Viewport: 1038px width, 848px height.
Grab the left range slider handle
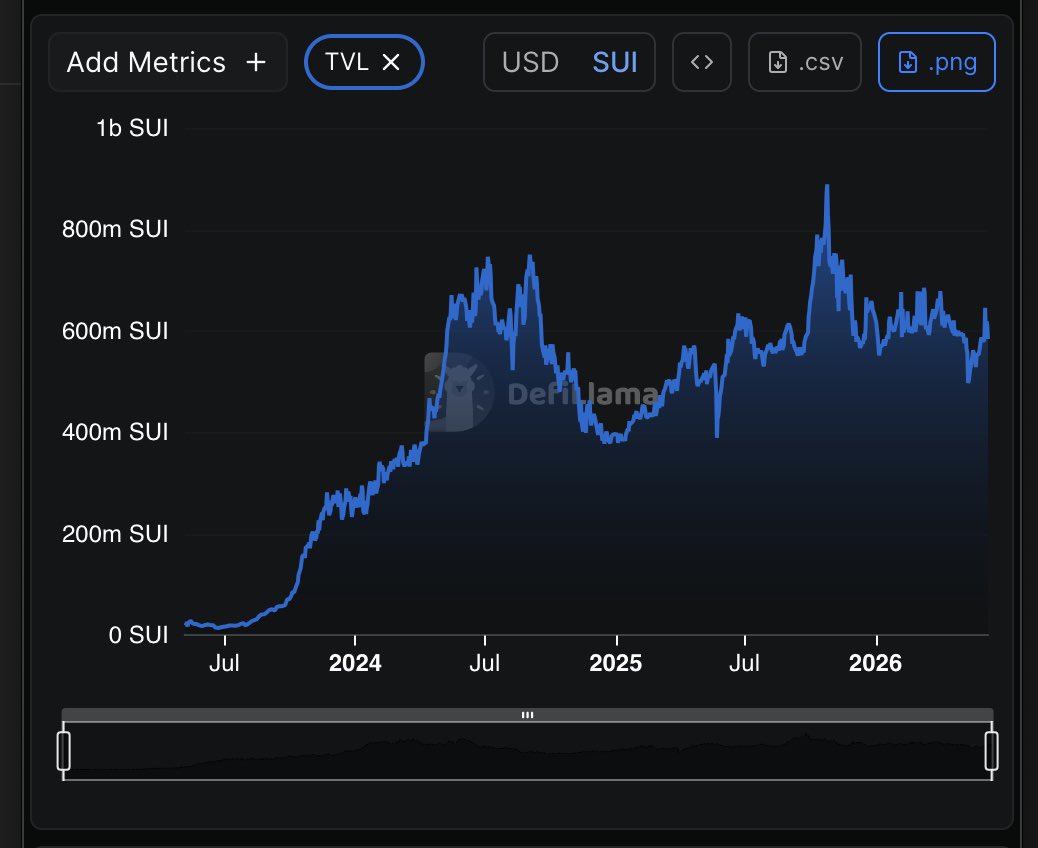tap(64, 751)
